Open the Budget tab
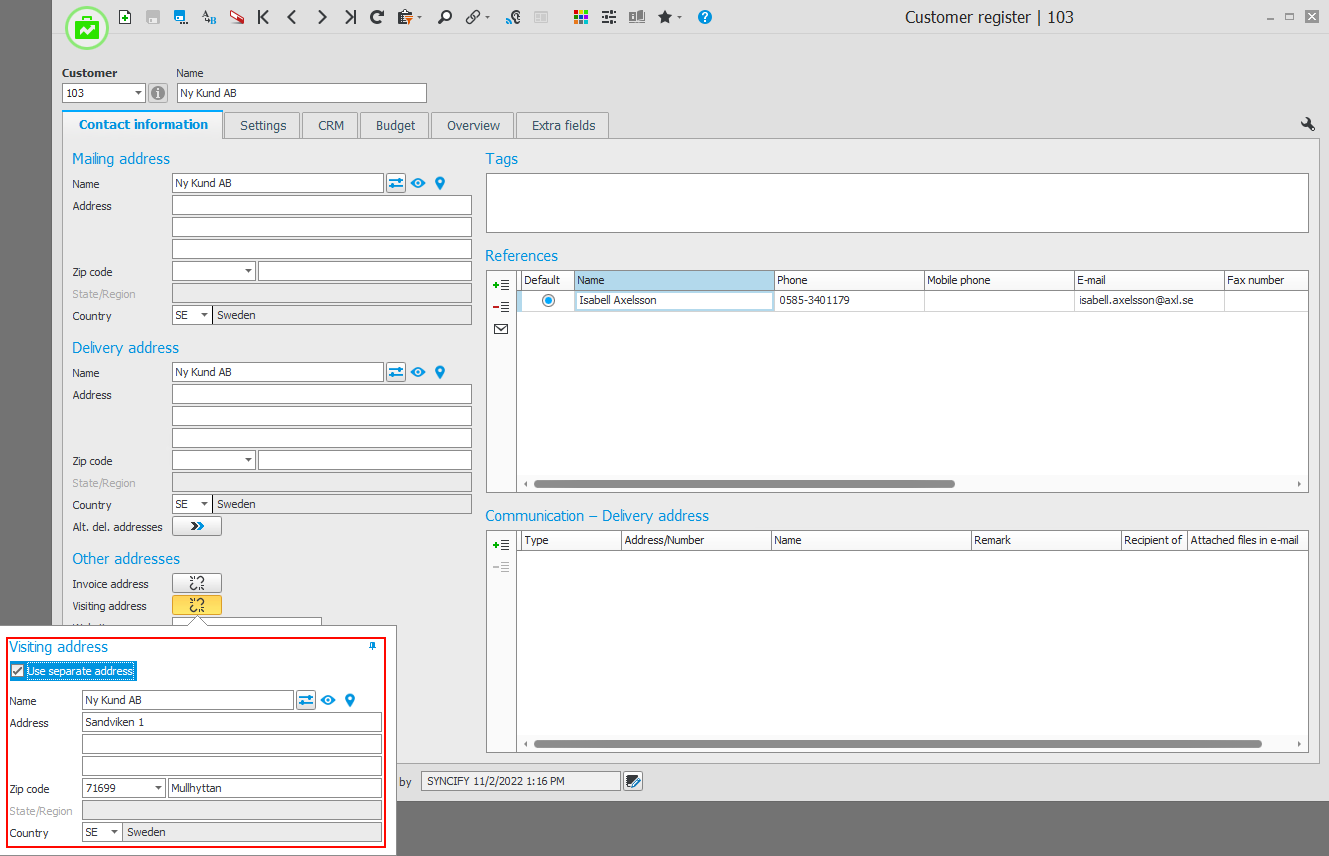Image resolution: width=1329 pixels, height=856 pixels. (x=395, y=125)
